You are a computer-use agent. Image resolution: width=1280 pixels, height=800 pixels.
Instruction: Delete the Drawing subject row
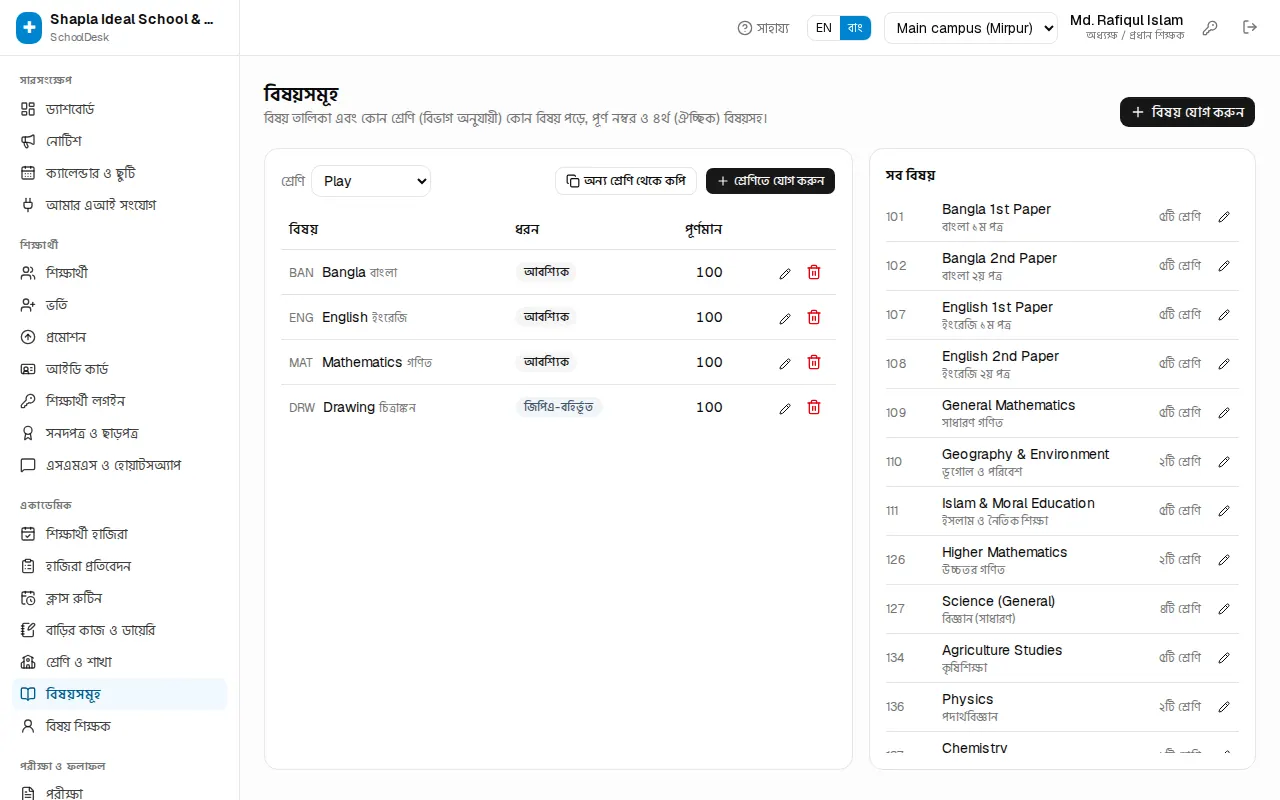[x=814, y=407]
